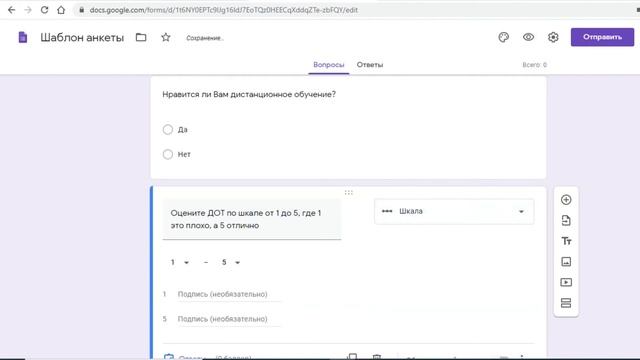The image size is (640, 360).
Task: Click the question Нравится ли Вам дистанционное обучение?
Action: [249, 94]
